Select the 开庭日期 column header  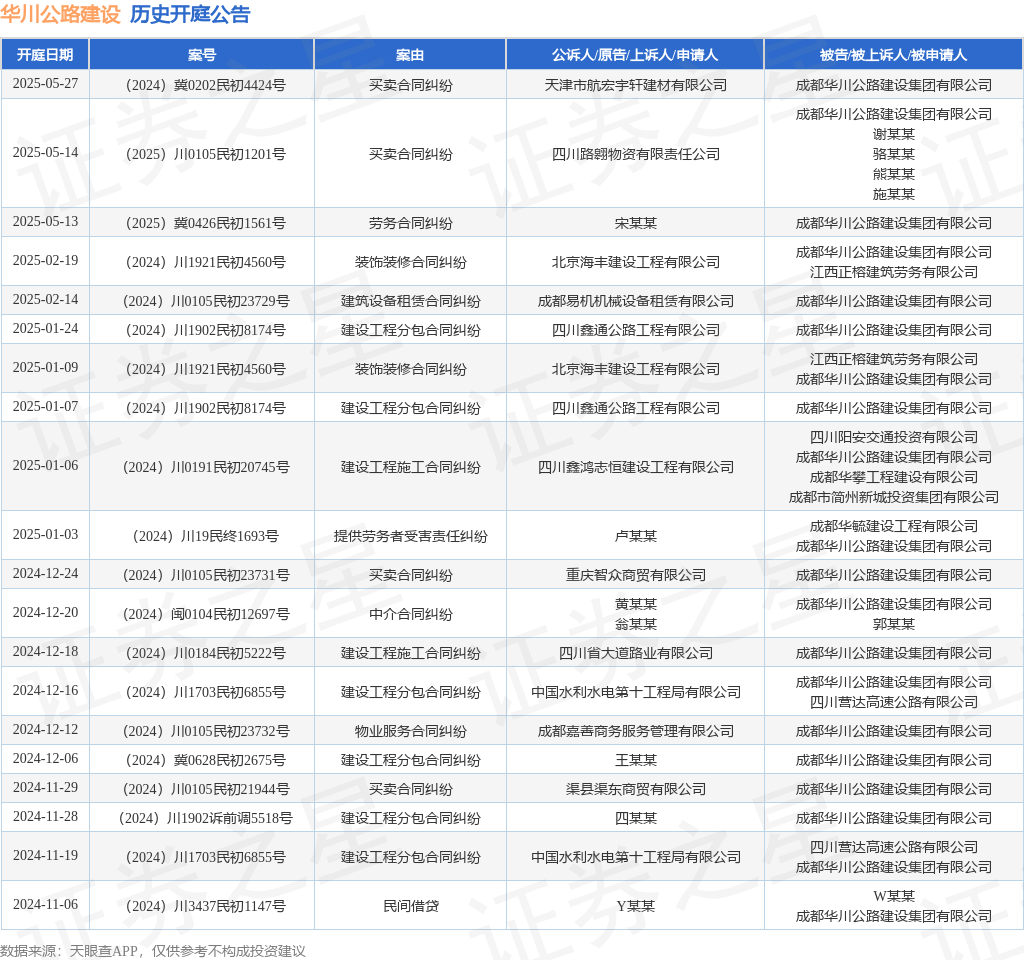pyautogui.click(x=45, y=55)
